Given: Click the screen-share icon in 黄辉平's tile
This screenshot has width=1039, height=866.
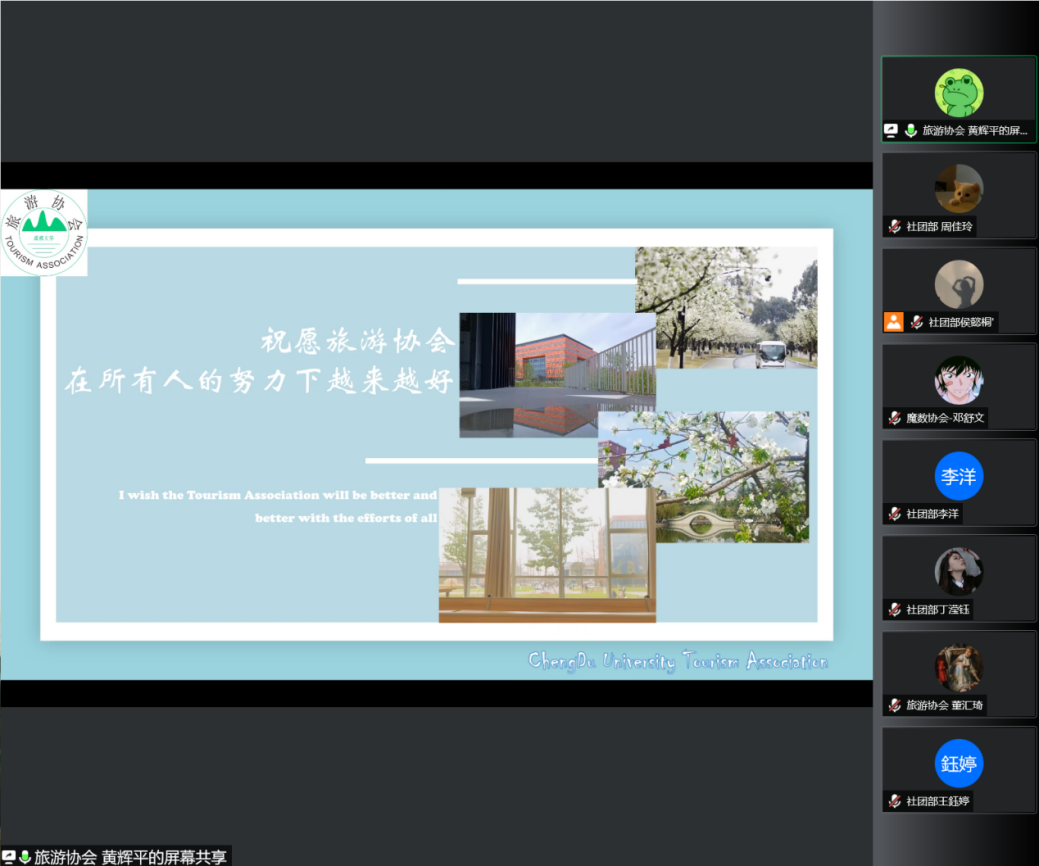Looking at the screenshot, I should pyautogui.click(x=892, y=131).
